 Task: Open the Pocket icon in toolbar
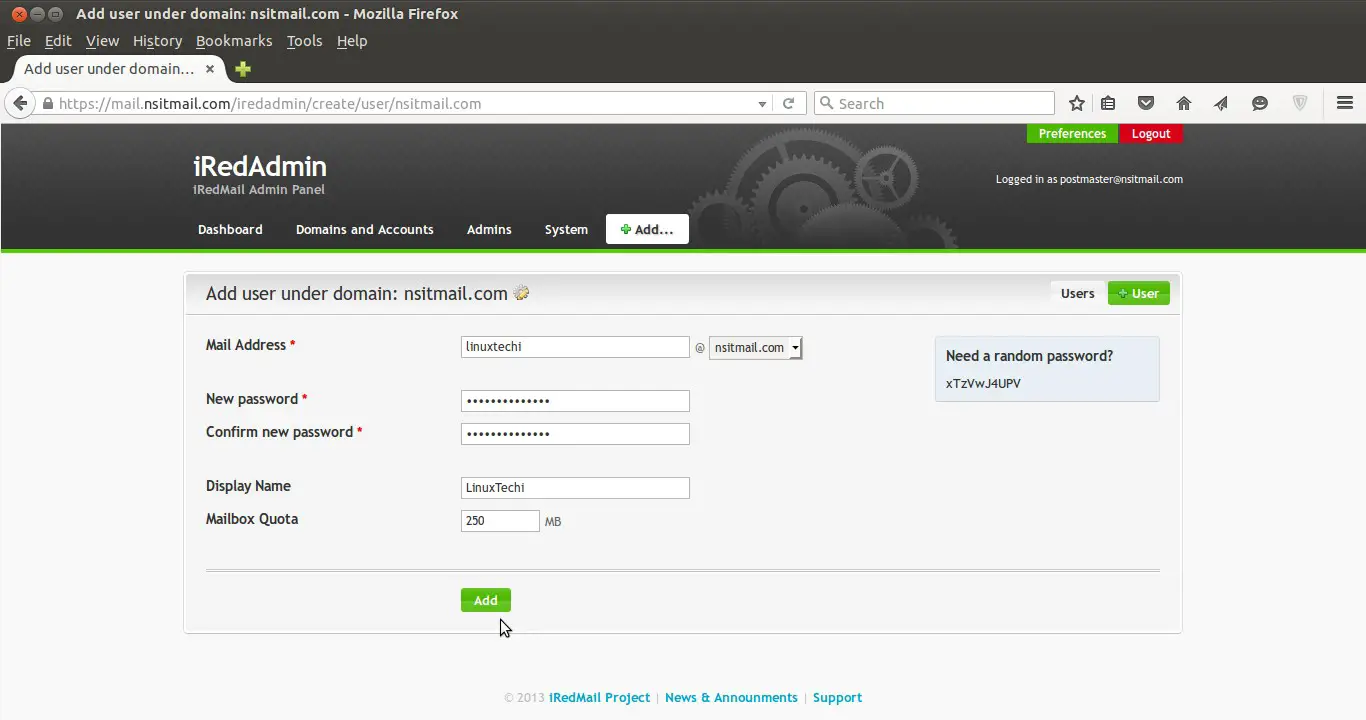(1146, 103)
